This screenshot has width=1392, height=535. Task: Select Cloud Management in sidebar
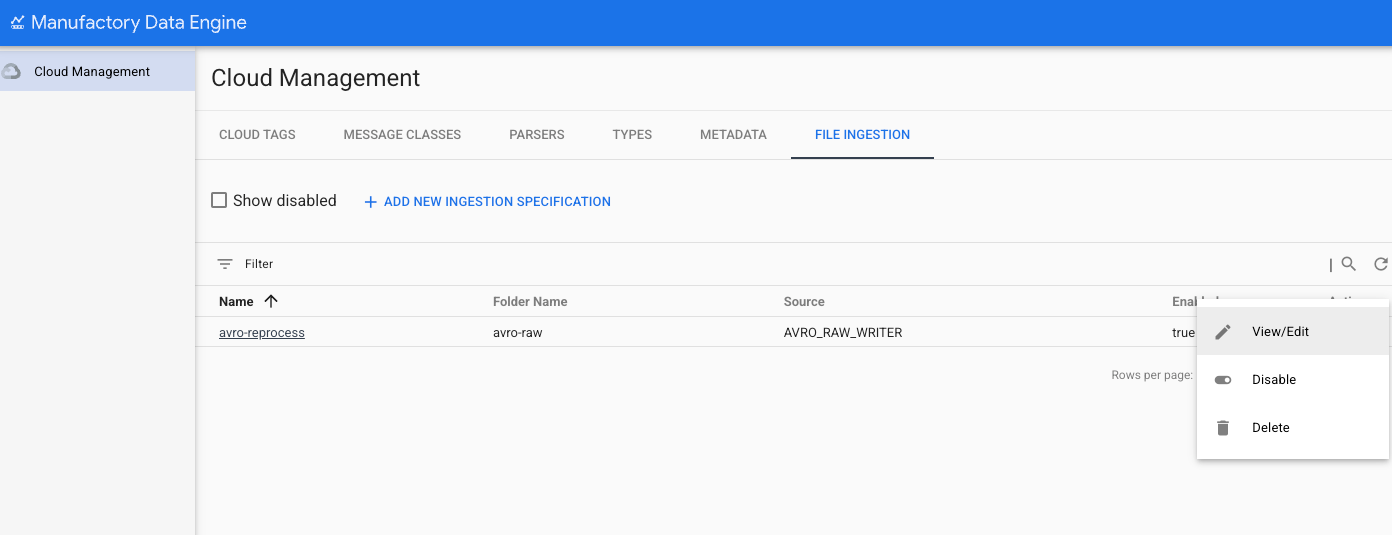92,72
